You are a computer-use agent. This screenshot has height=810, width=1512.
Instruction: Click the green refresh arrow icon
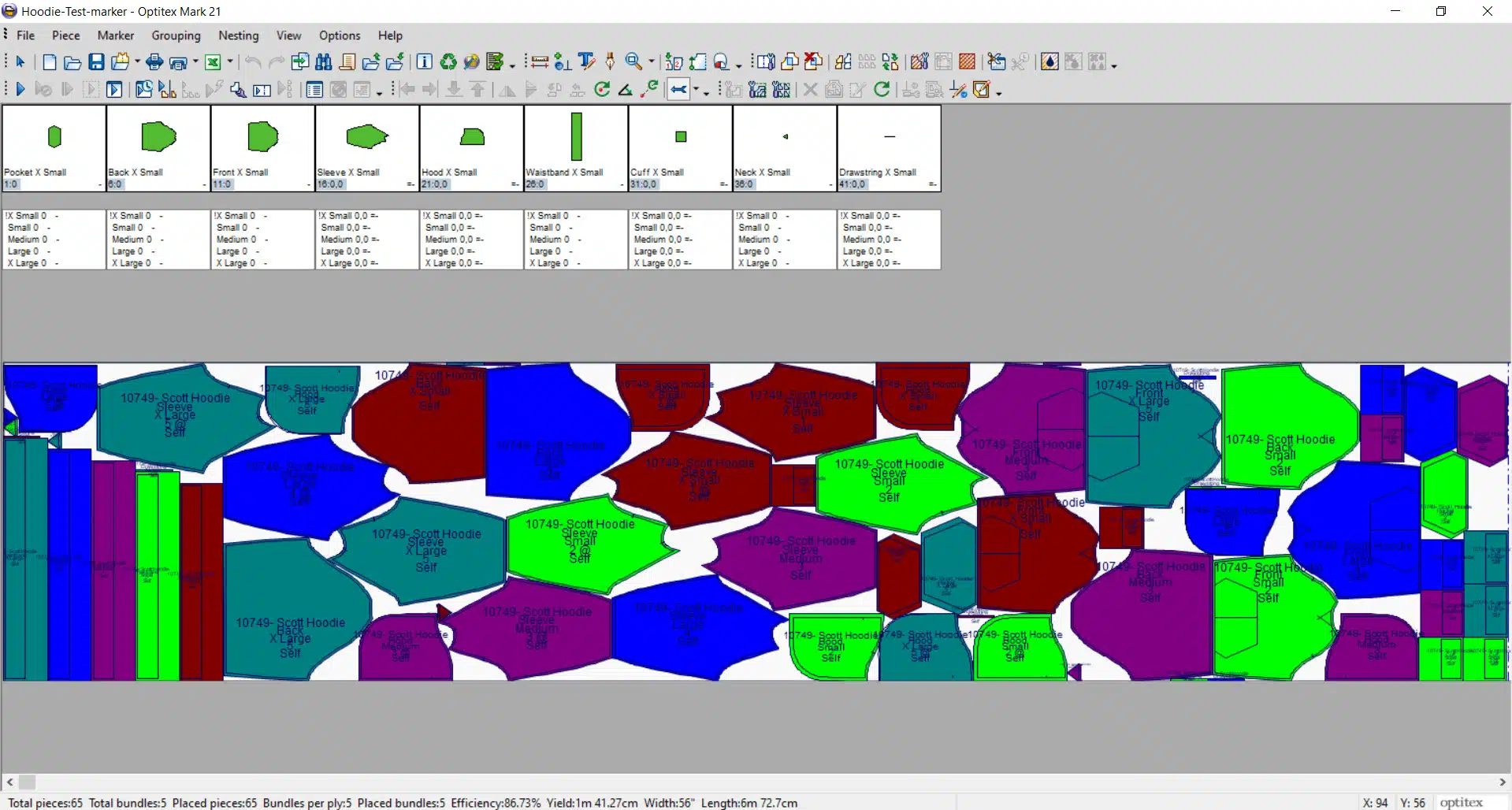[x=882, y=90]
